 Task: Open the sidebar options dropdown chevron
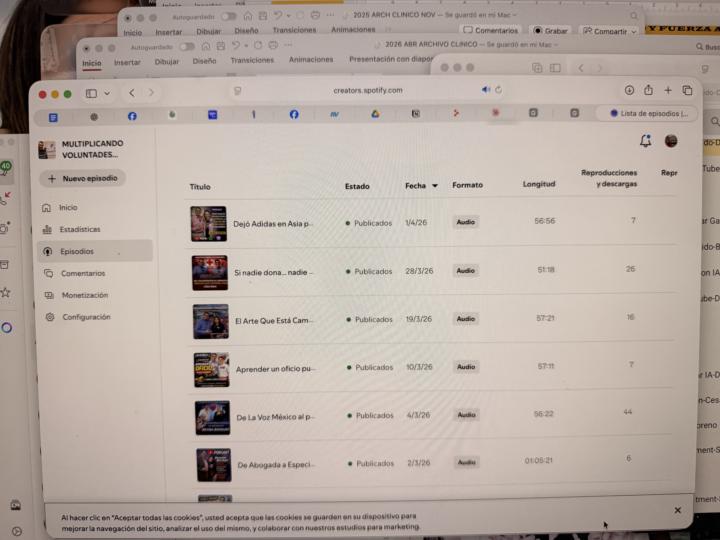pyautogui.click(x=107, y=93)
